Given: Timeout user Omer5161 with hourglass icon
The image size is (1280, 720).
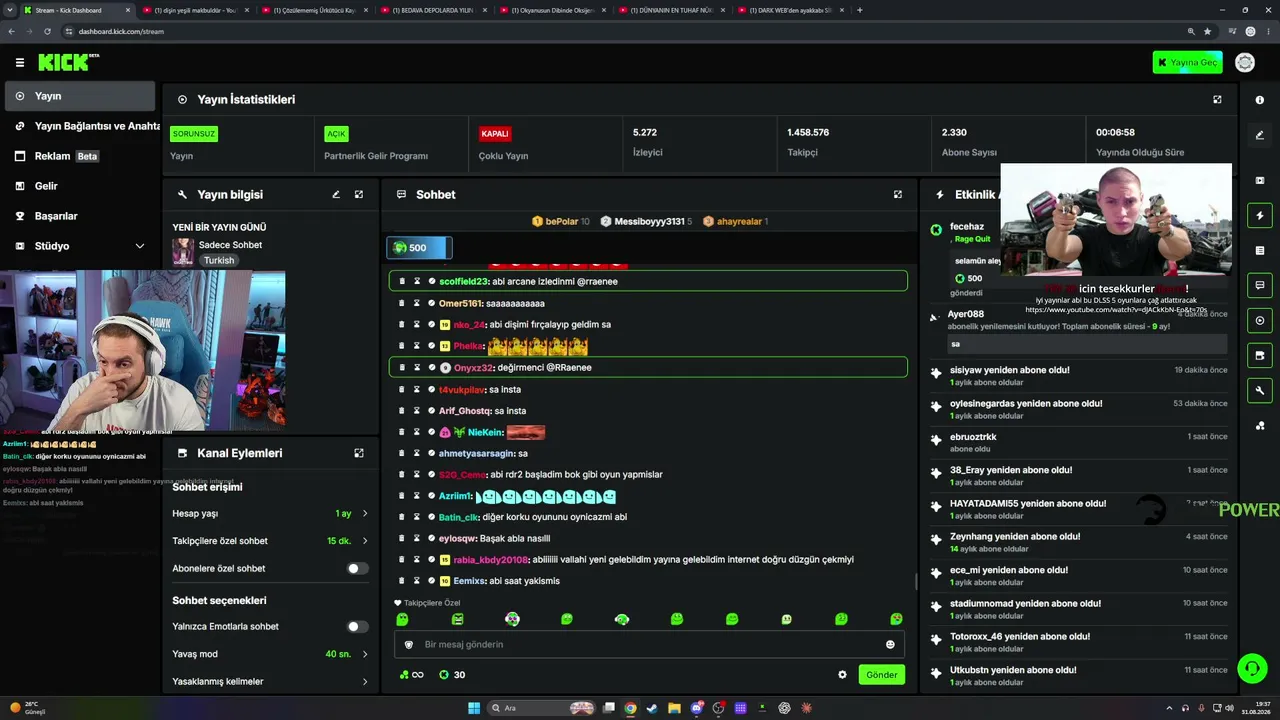Looking at the screenshot, I should point(417,303).
